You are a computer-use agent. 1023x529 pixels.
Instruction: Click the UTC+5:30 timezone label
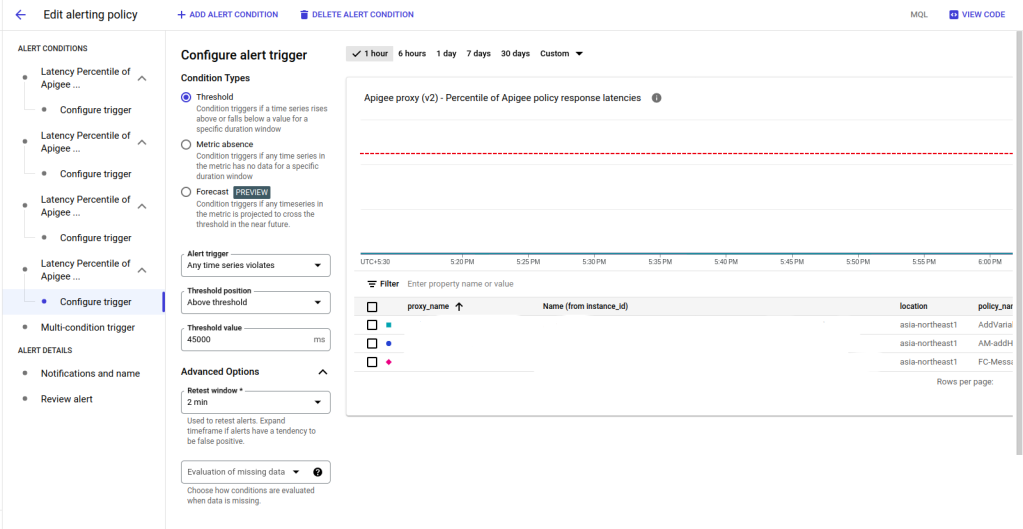click(x=375, y=262)
